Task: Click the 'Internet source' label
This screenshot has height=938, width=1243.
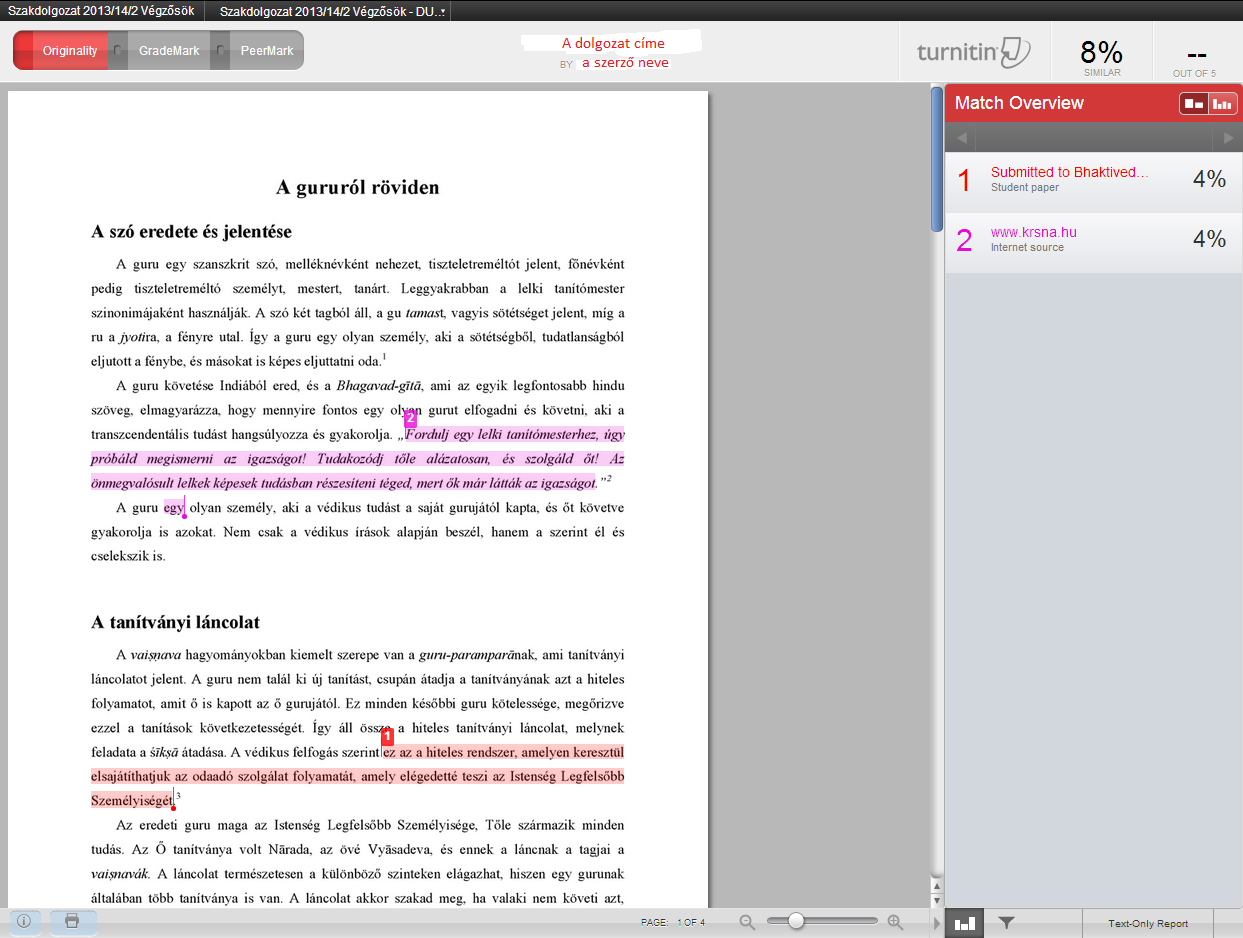Action: [1027, 248]
